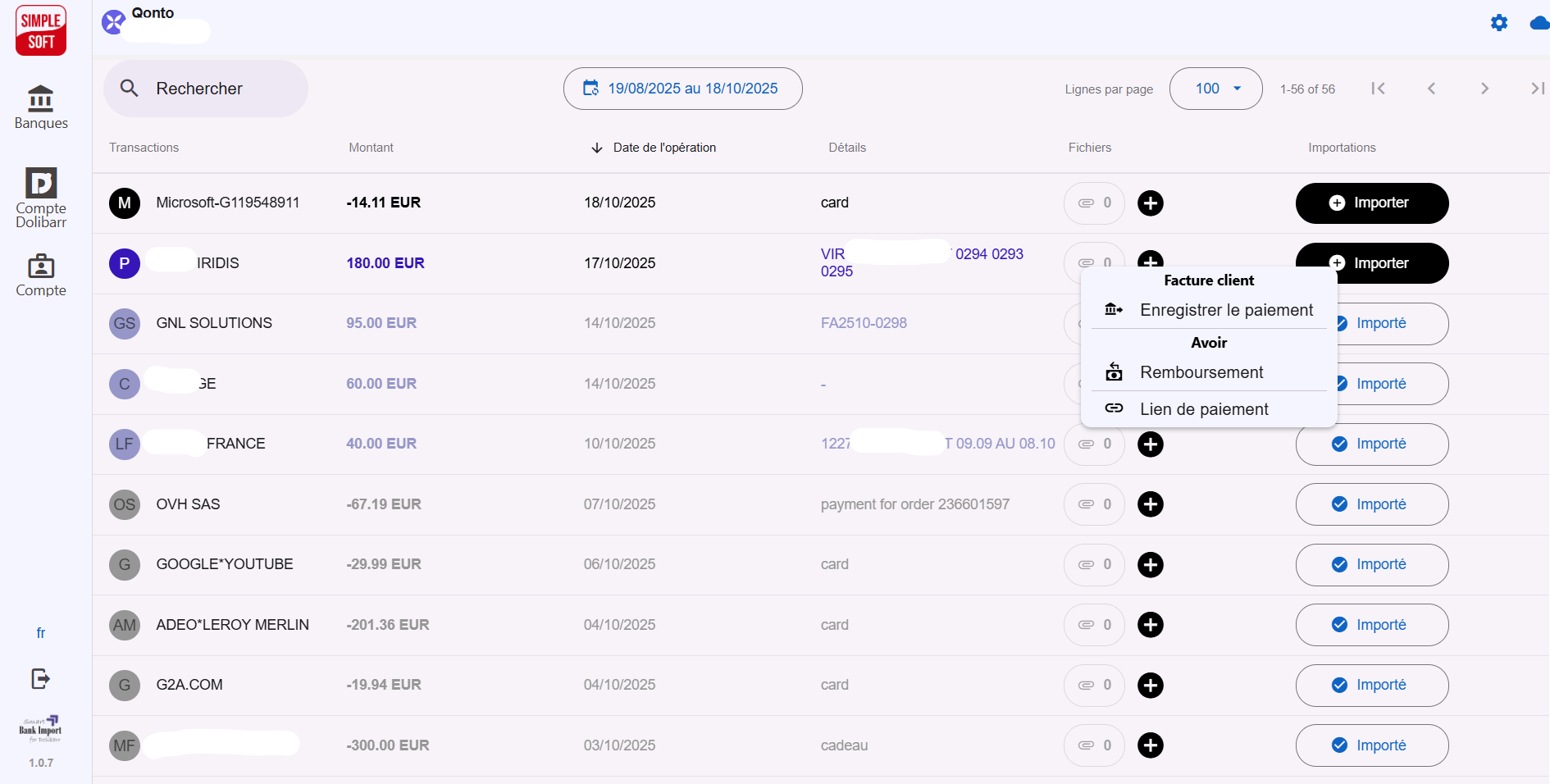The width and height of the screenshot is (1550, 784).
Task: Click the Qonto logo at top left
Action: tap(112, 21)
